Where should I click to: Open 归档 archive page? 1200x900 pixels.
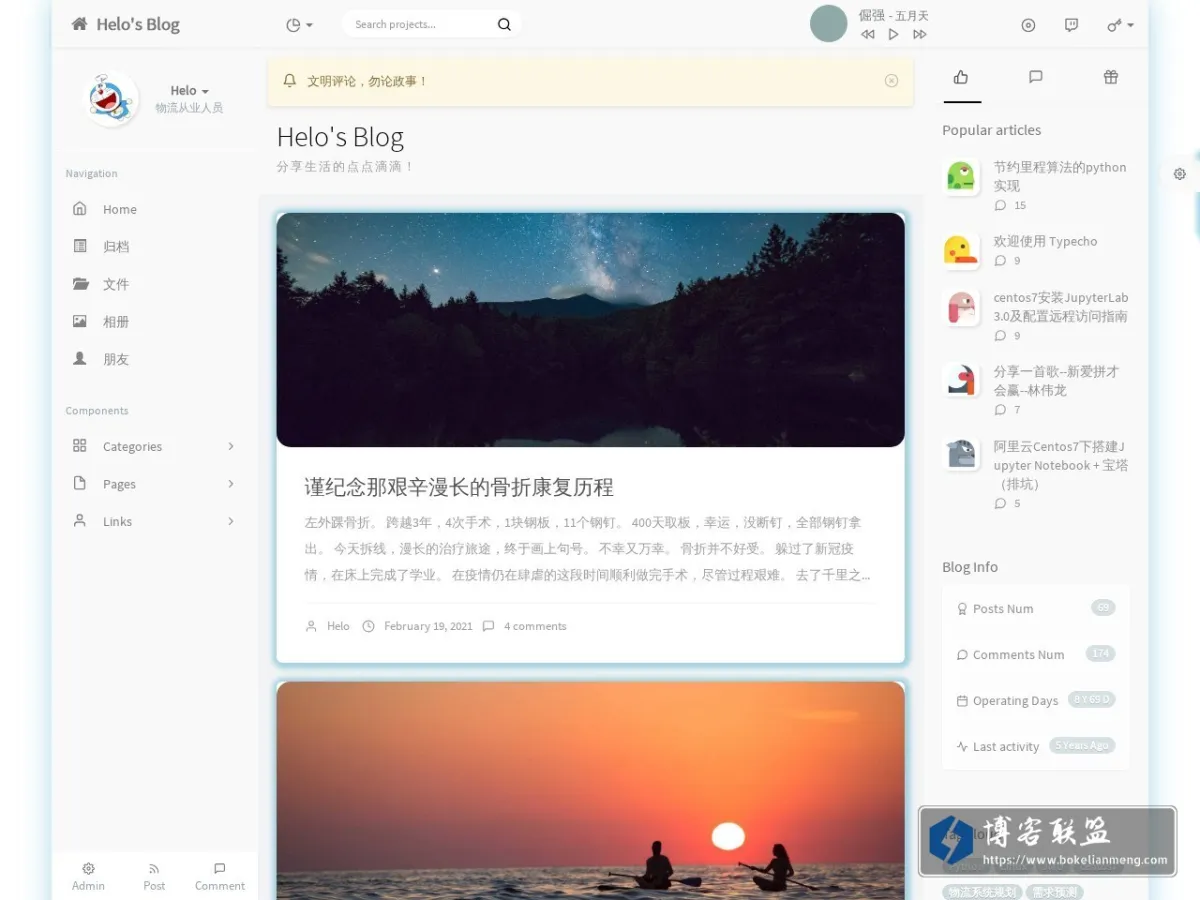pos(155,246)
